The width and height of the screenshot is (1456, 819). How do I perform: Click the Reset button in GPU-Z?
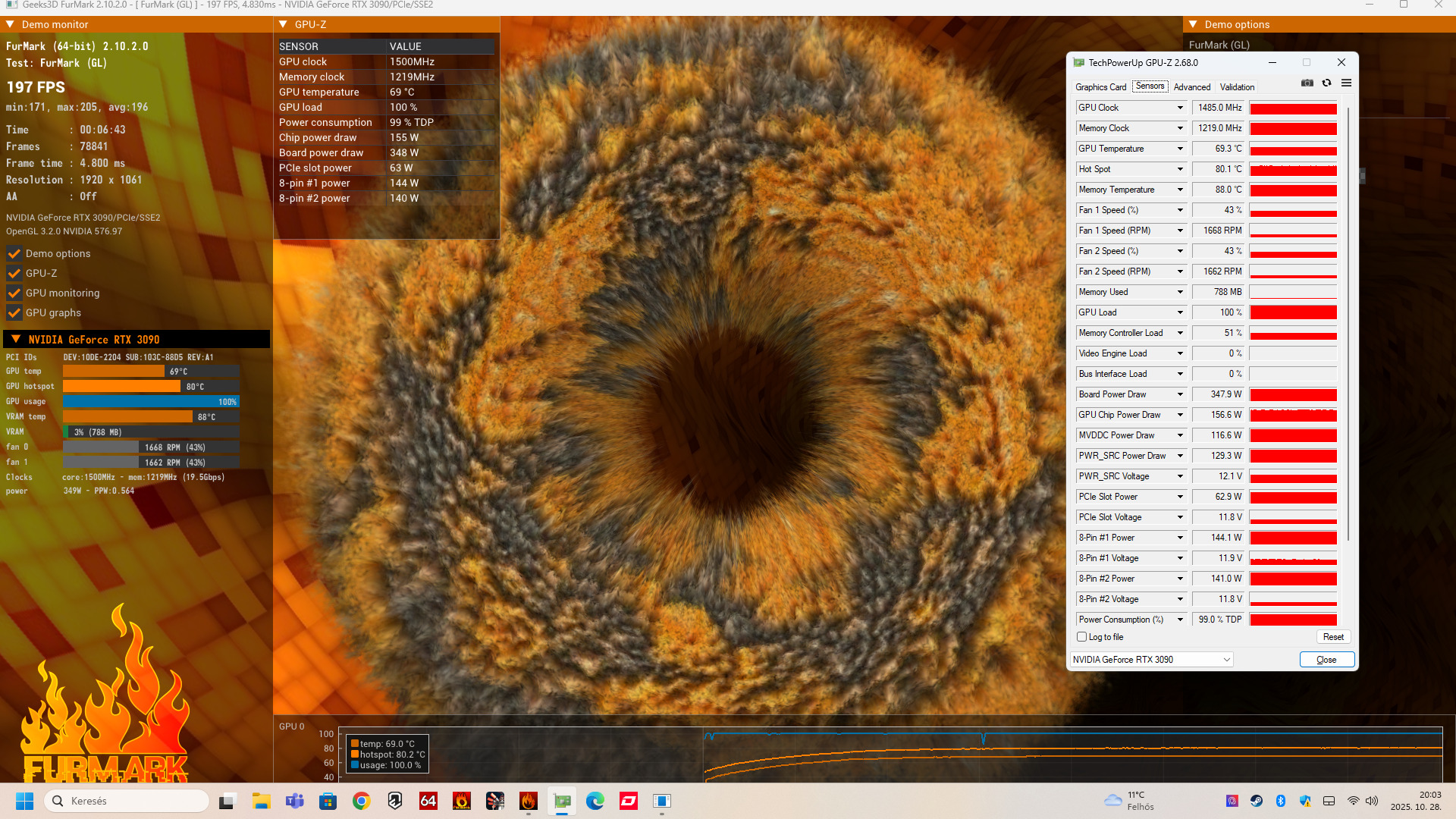(1332, 637)
